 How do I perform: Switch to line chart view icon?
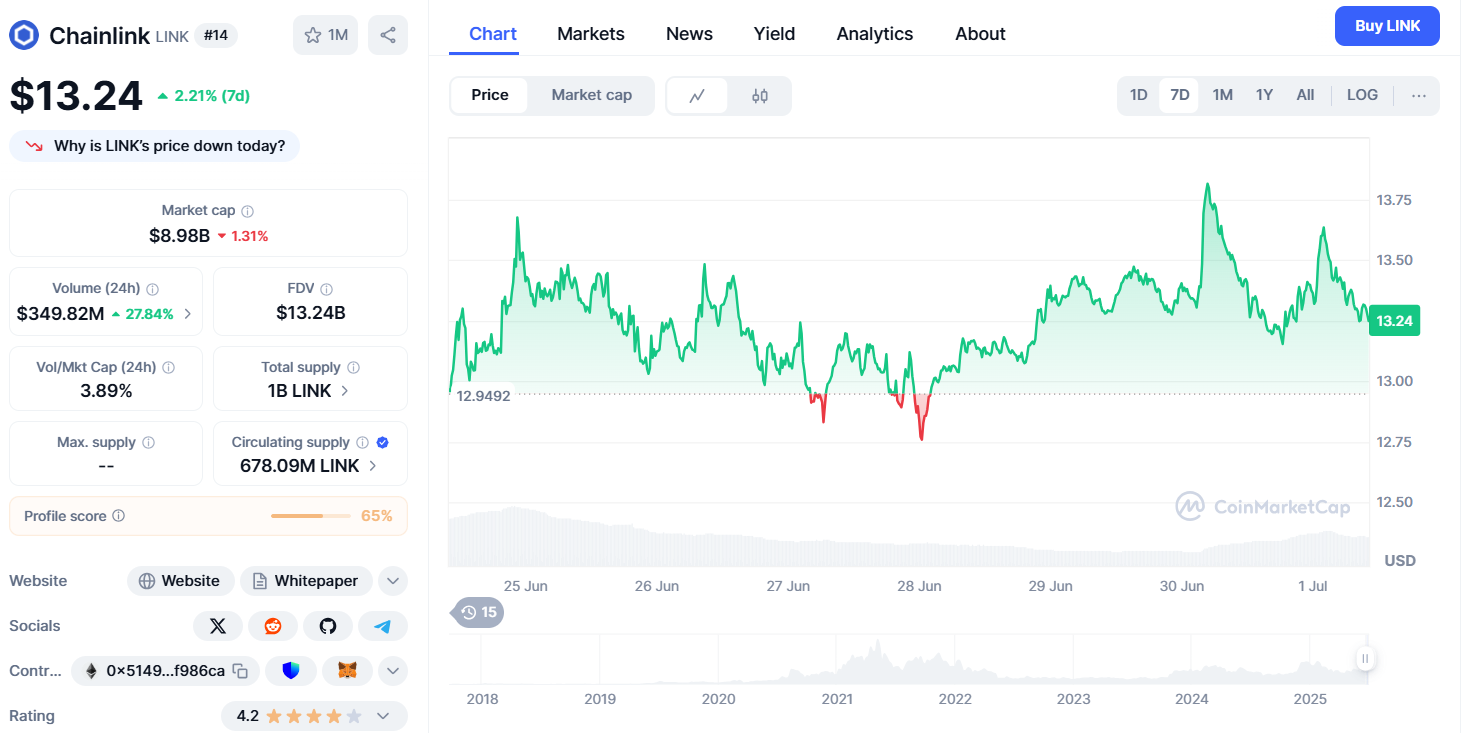(697, 96)
